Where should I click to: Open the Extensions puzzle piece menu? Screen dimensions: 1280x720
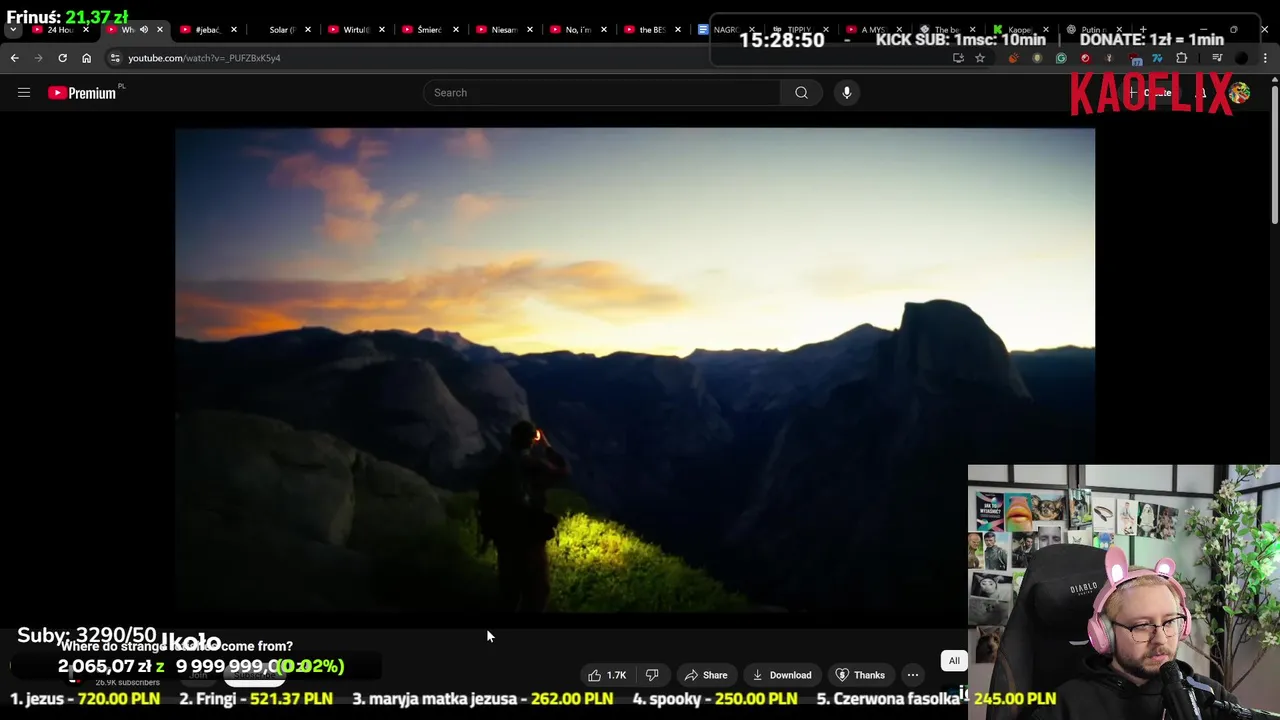pos(1181,58)
